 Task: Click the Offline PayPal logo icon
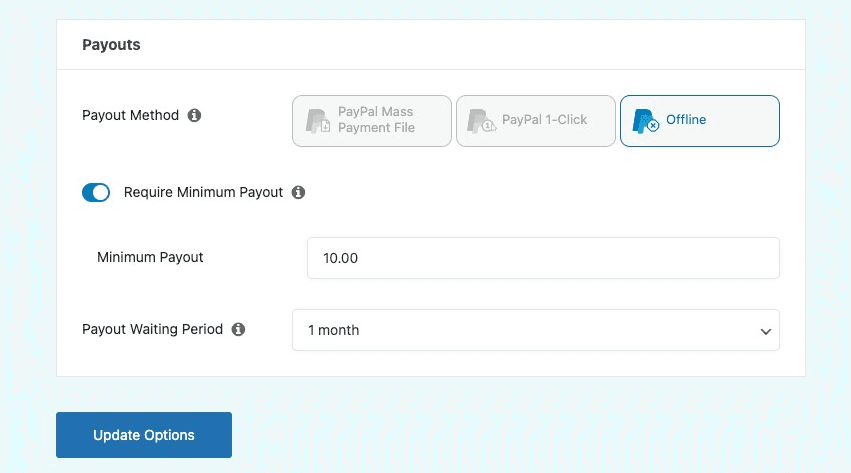(646, 121)
